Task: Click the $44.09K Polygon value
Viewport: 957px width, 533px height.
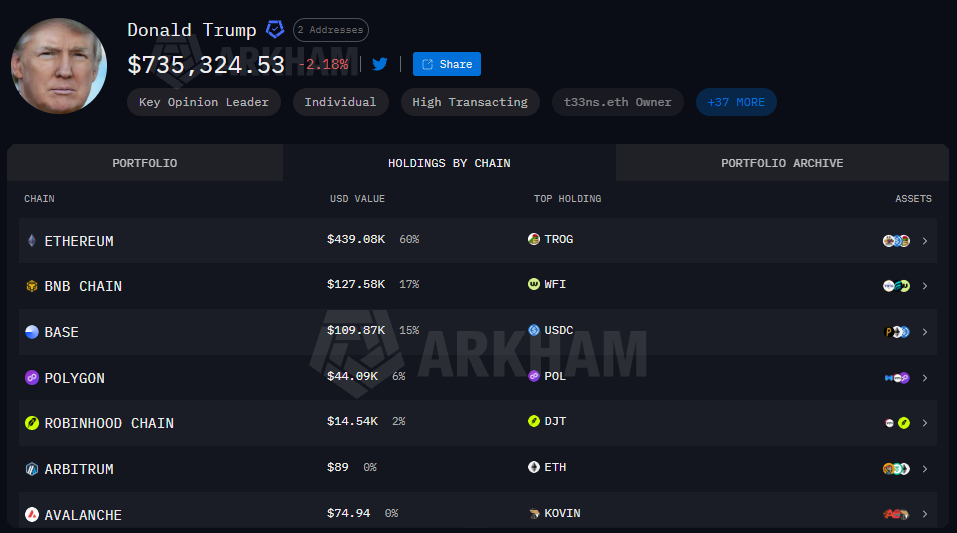Action: (352, 375)
